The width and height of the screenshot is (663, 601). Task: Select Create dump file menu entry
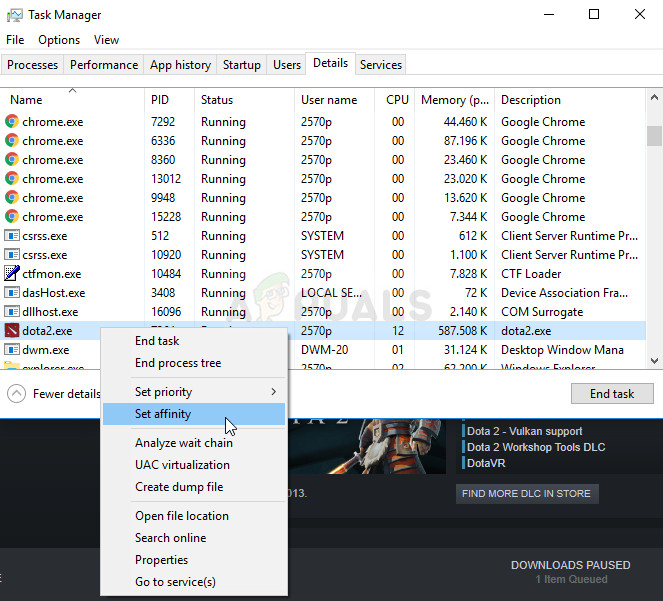pyautogui.click(x=179, y=487)
